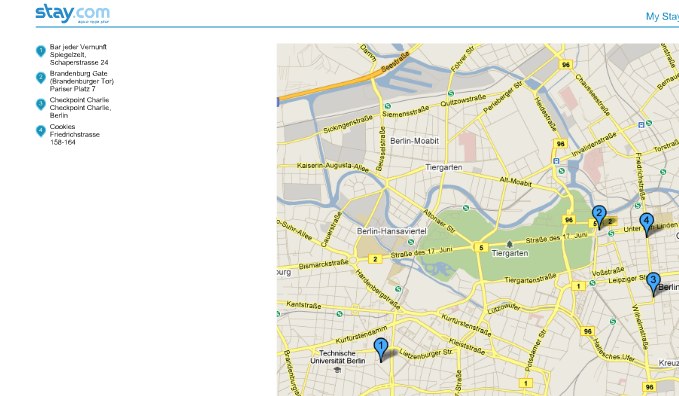Screen dimensions: 679x396
Task: Select Checkpoint Charlie list entry
Action: 80,107
